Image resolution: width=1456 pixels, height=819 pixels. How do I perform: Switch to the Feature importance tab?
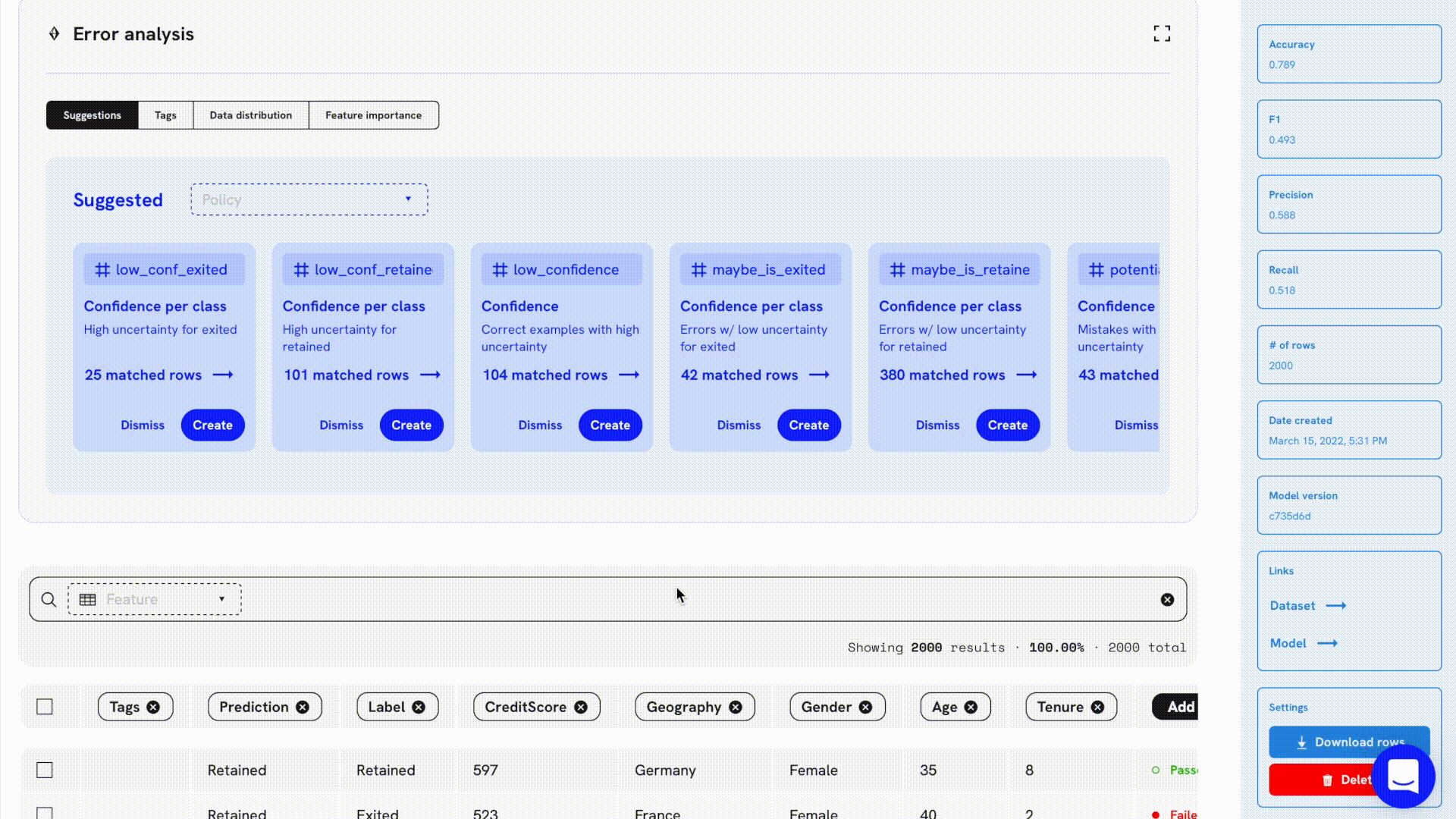pos(373,115)
